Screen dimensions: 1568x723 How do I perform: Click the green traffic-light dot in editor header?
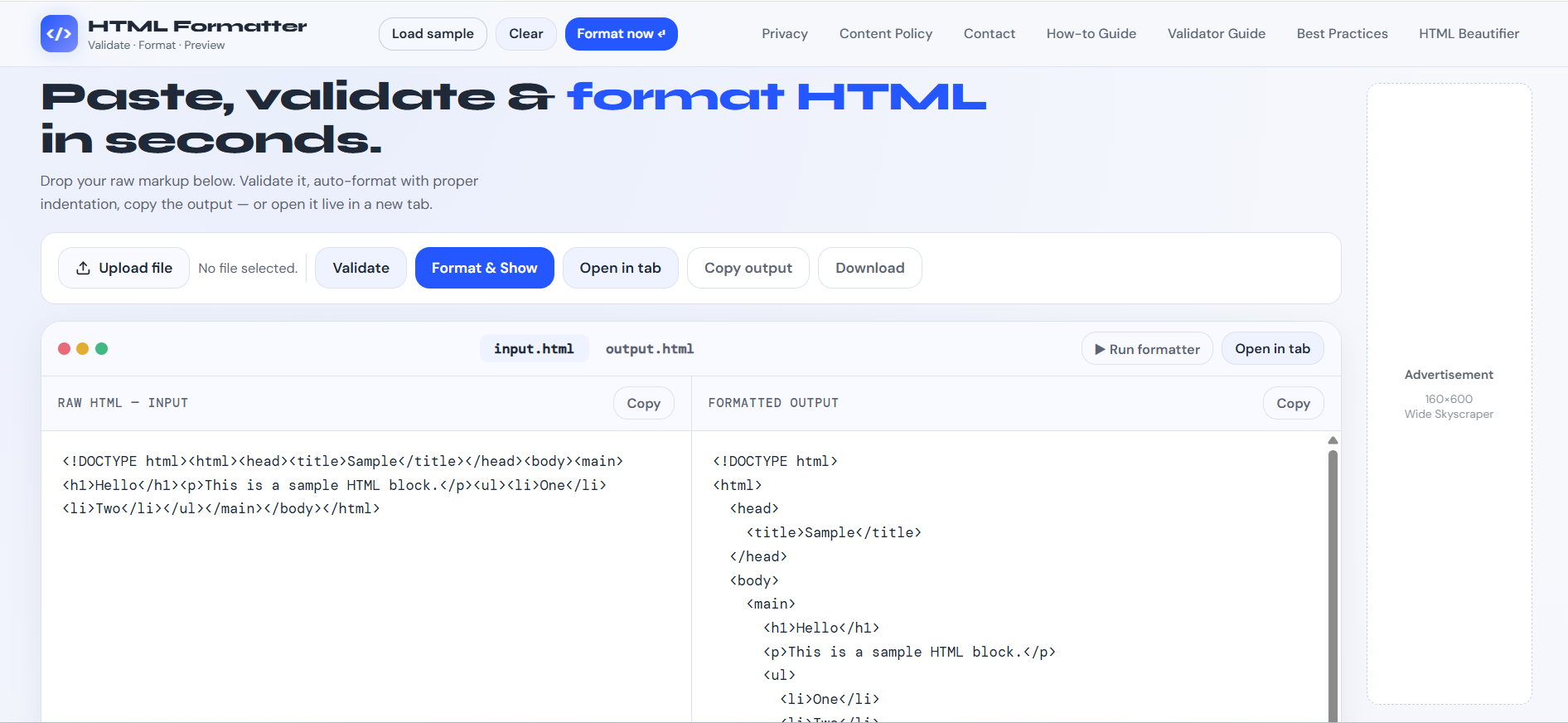coord(101,348)
